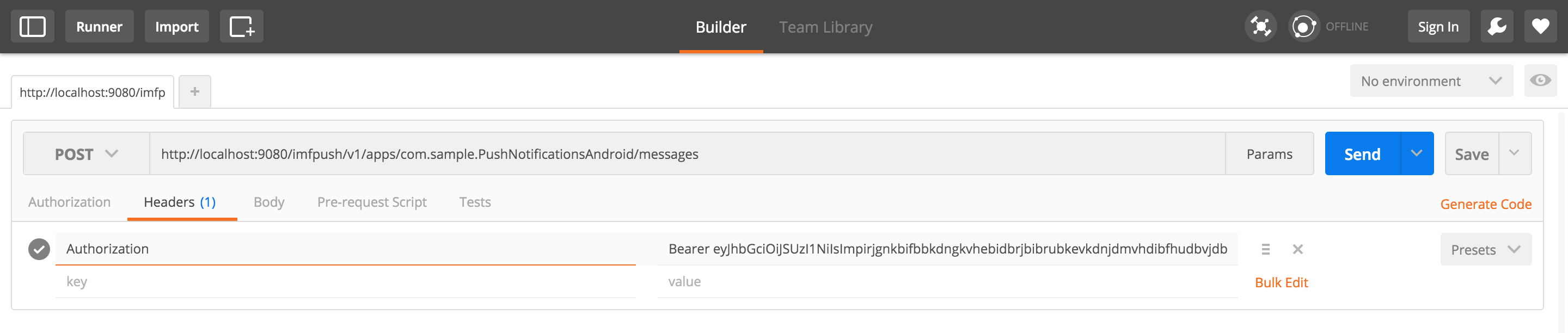1568x333 pixels.
Task: Open the Team Library tab
Action: [825, 27]
